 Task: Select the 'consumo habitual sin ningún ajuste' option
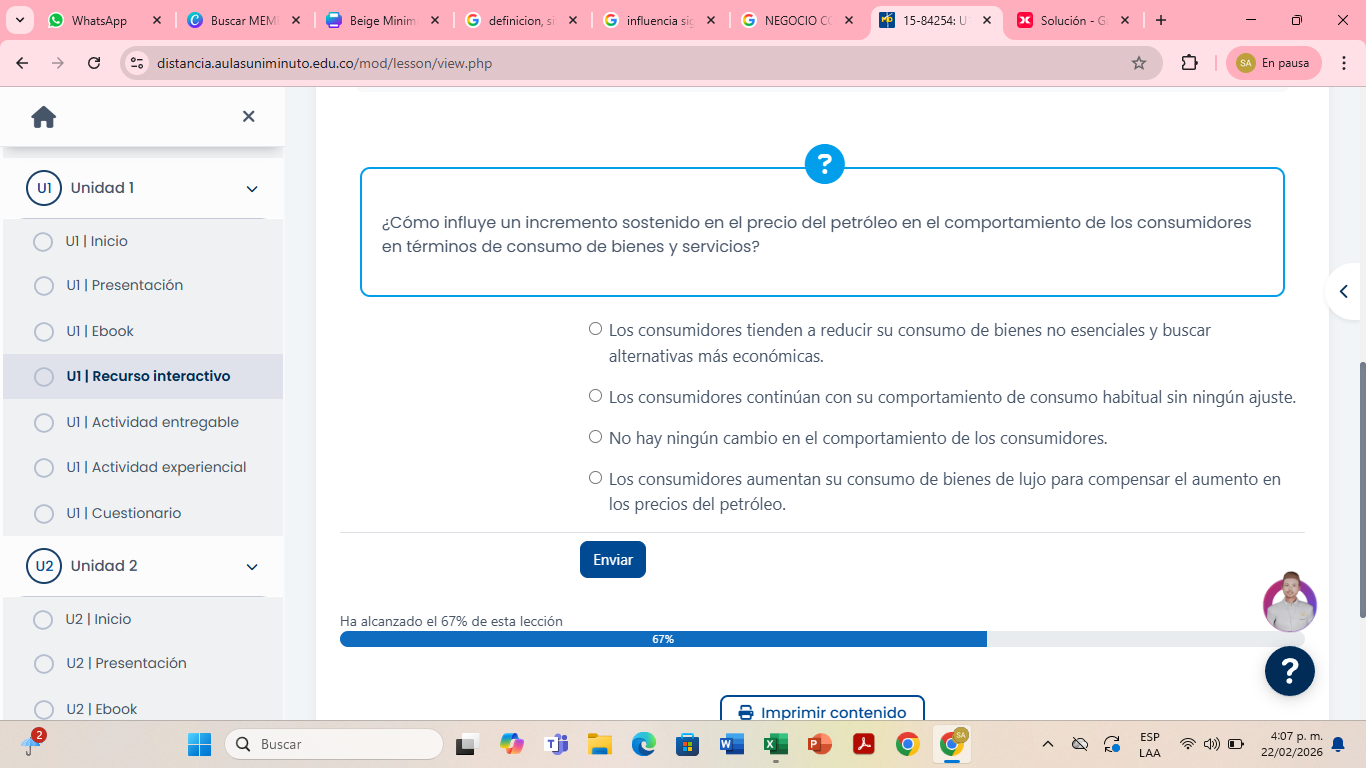pyautogui.click(x=596, y=396)
